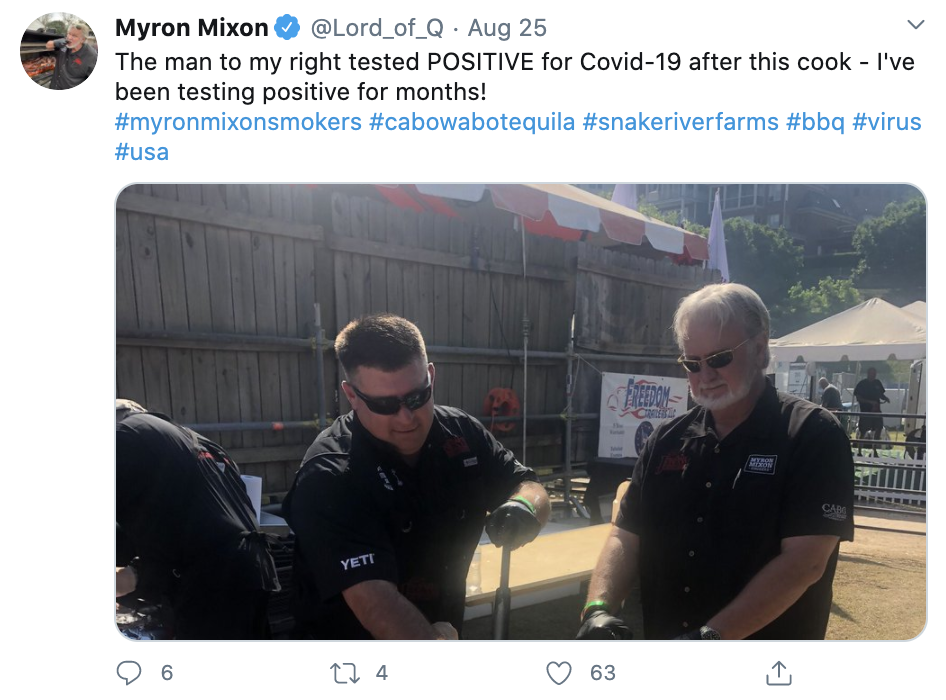
Task: View the 63 likes count
Action: coord(603,673)
